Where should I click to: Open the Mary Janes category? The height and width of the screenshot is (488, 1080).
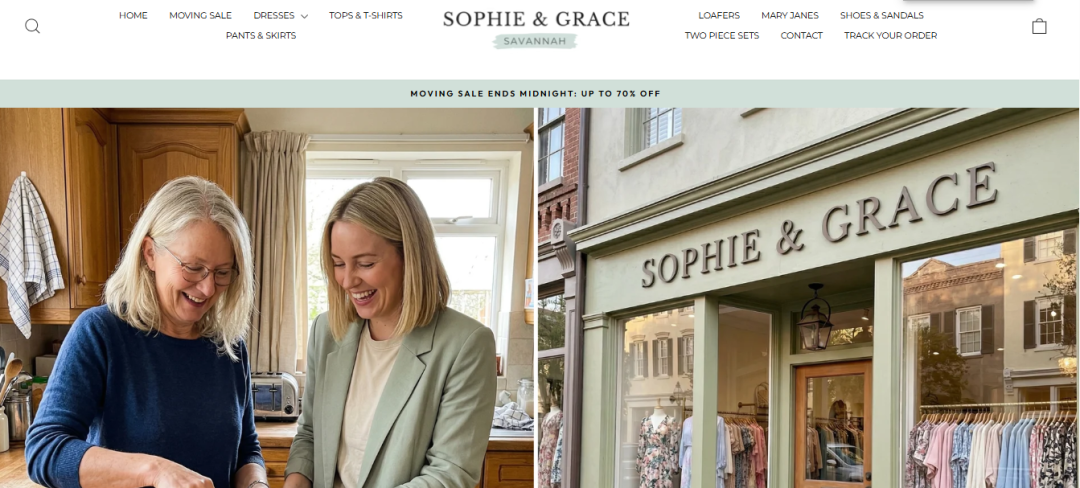[790, 15]
